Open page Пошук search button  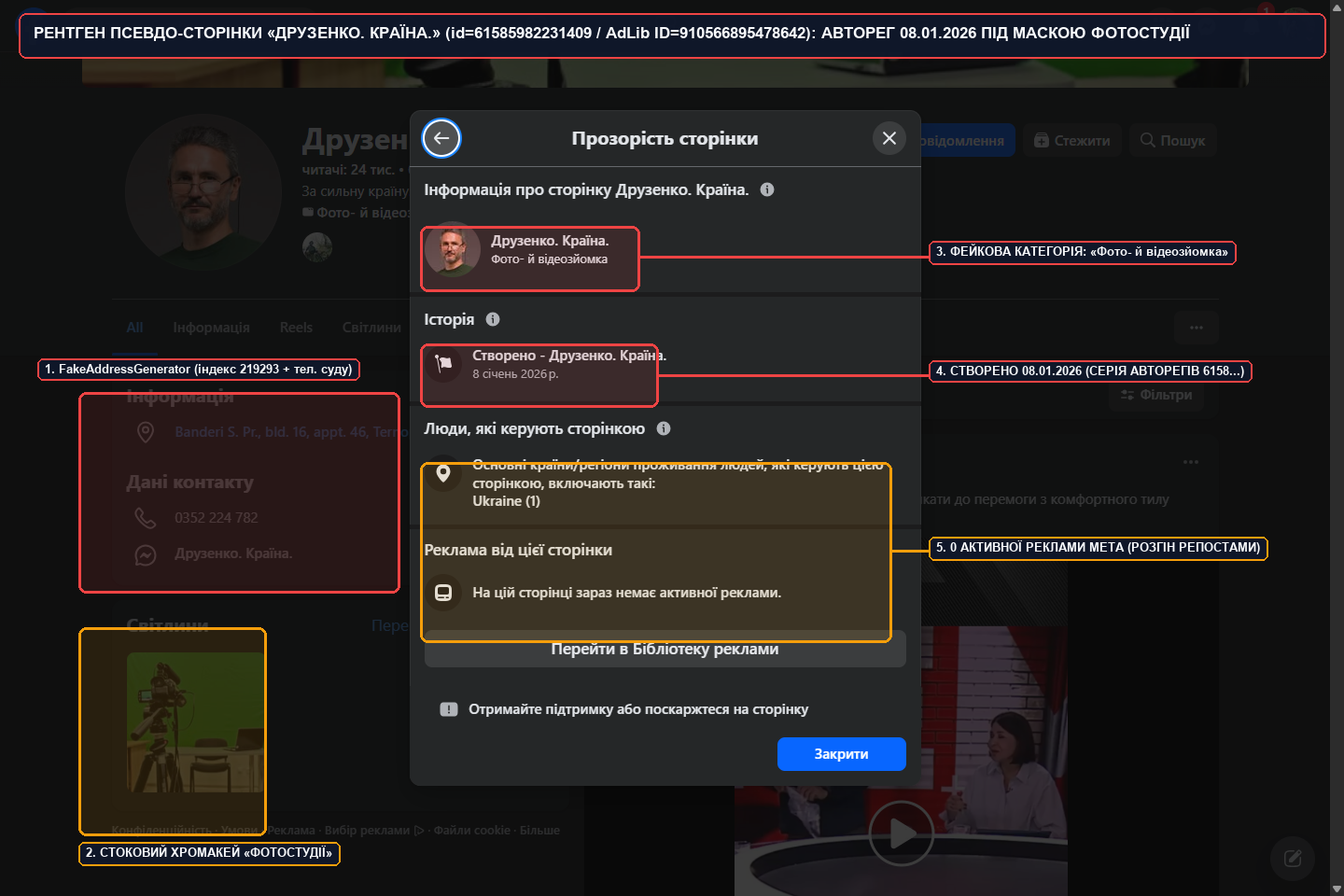pyautogui.click(x=1173, y=141)
